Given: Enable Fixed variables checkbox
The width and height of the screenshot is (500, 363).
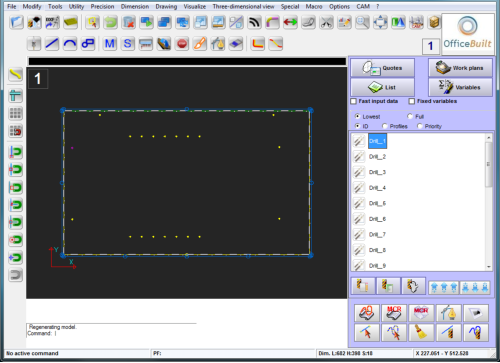Looking at the screenshot, I should [x=412, y=101].
